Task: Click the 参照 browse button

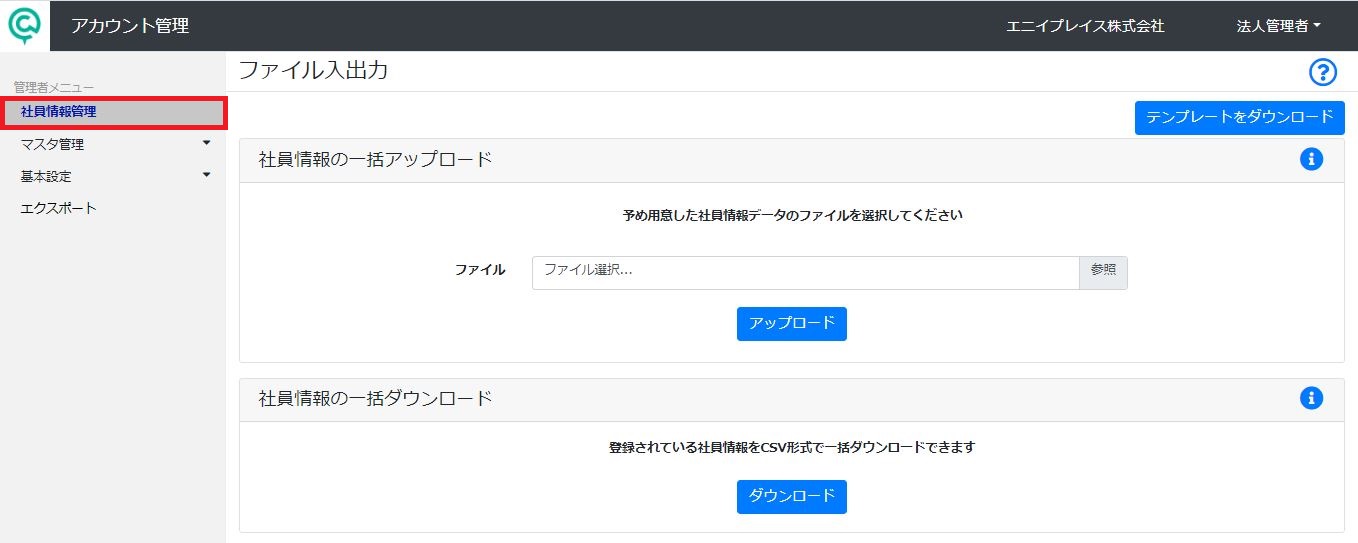Action: [x=1103, y=272]
